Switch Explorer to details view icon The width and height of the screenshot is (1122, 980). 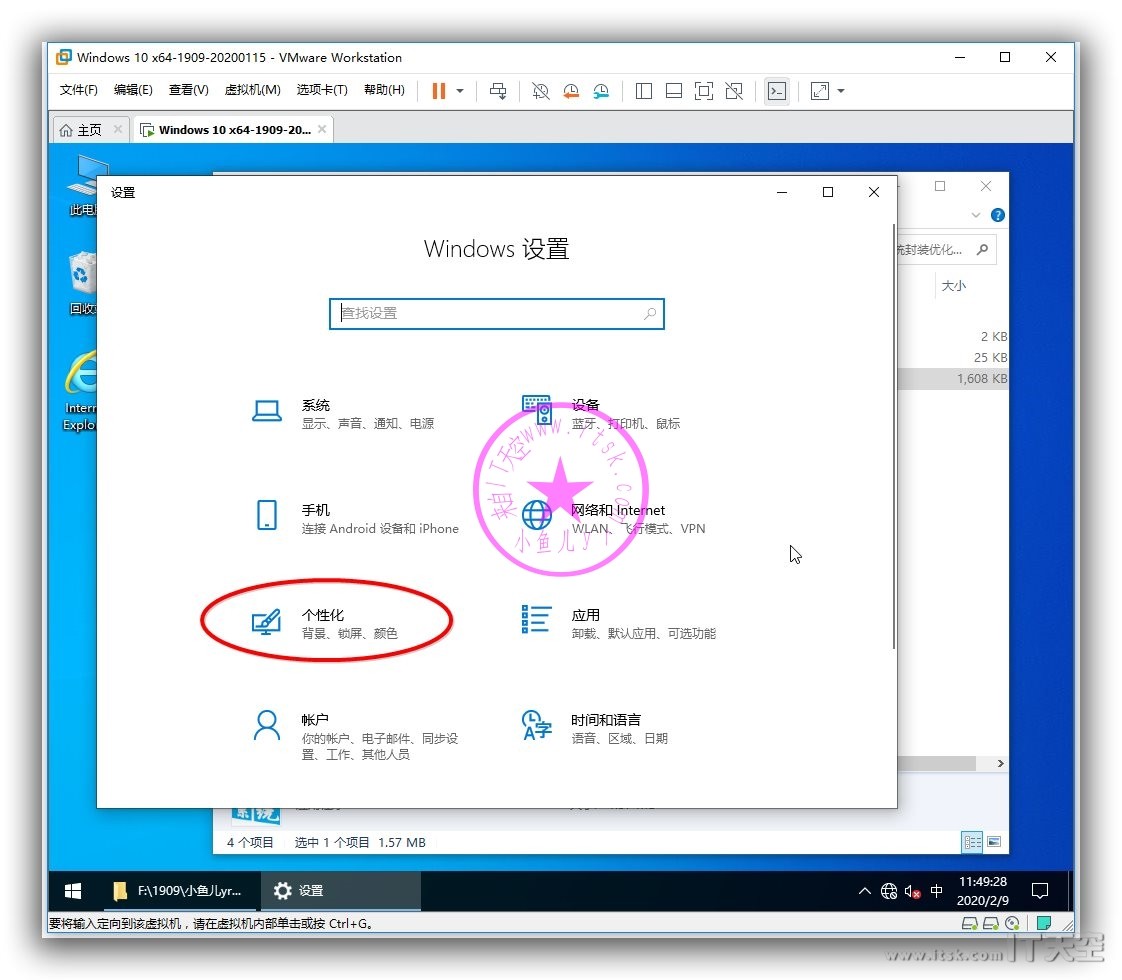[972, 842]
